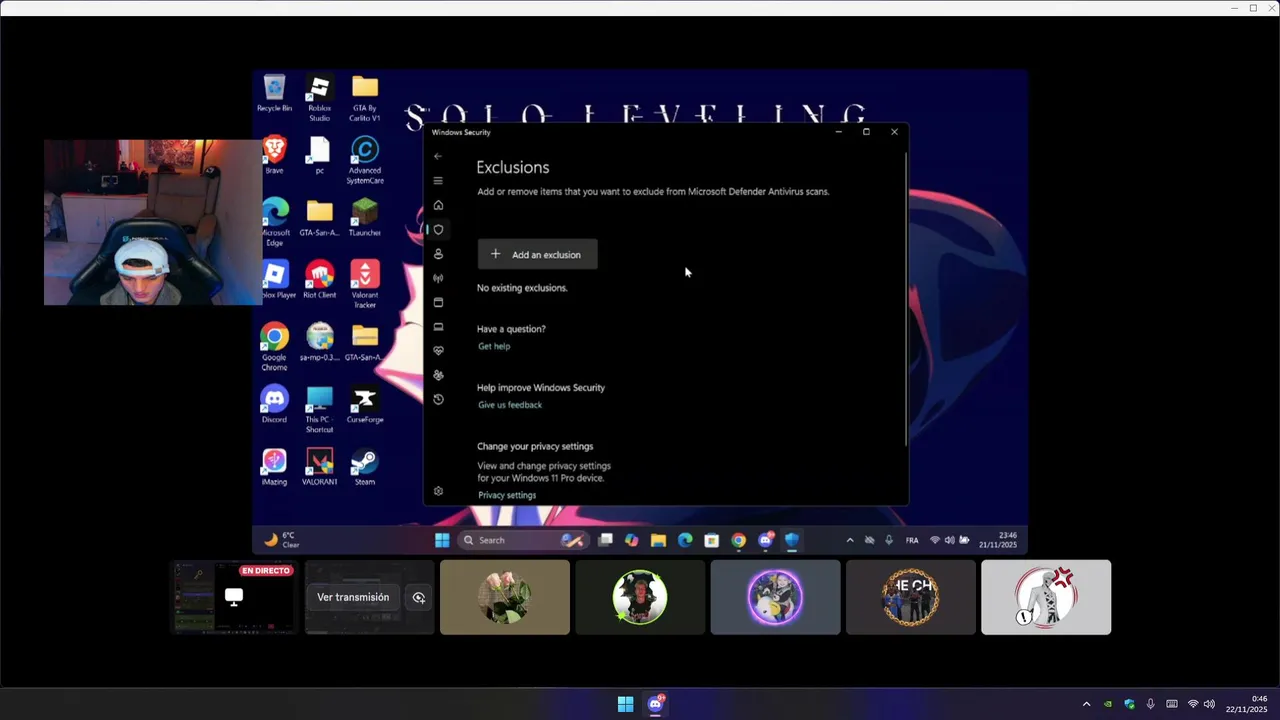Select Virus & threat protection shield icon

click(438, 230)
